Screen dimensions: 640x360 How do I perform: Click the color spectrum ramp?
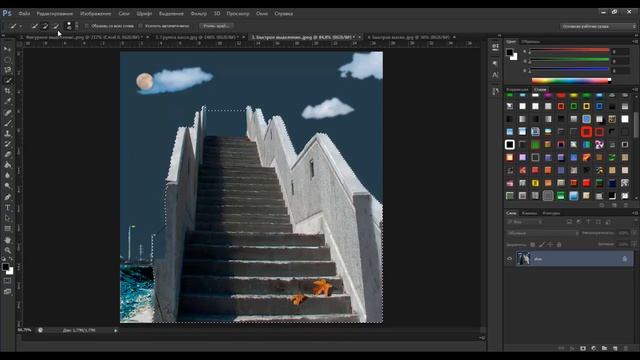[x=571, y=81]
